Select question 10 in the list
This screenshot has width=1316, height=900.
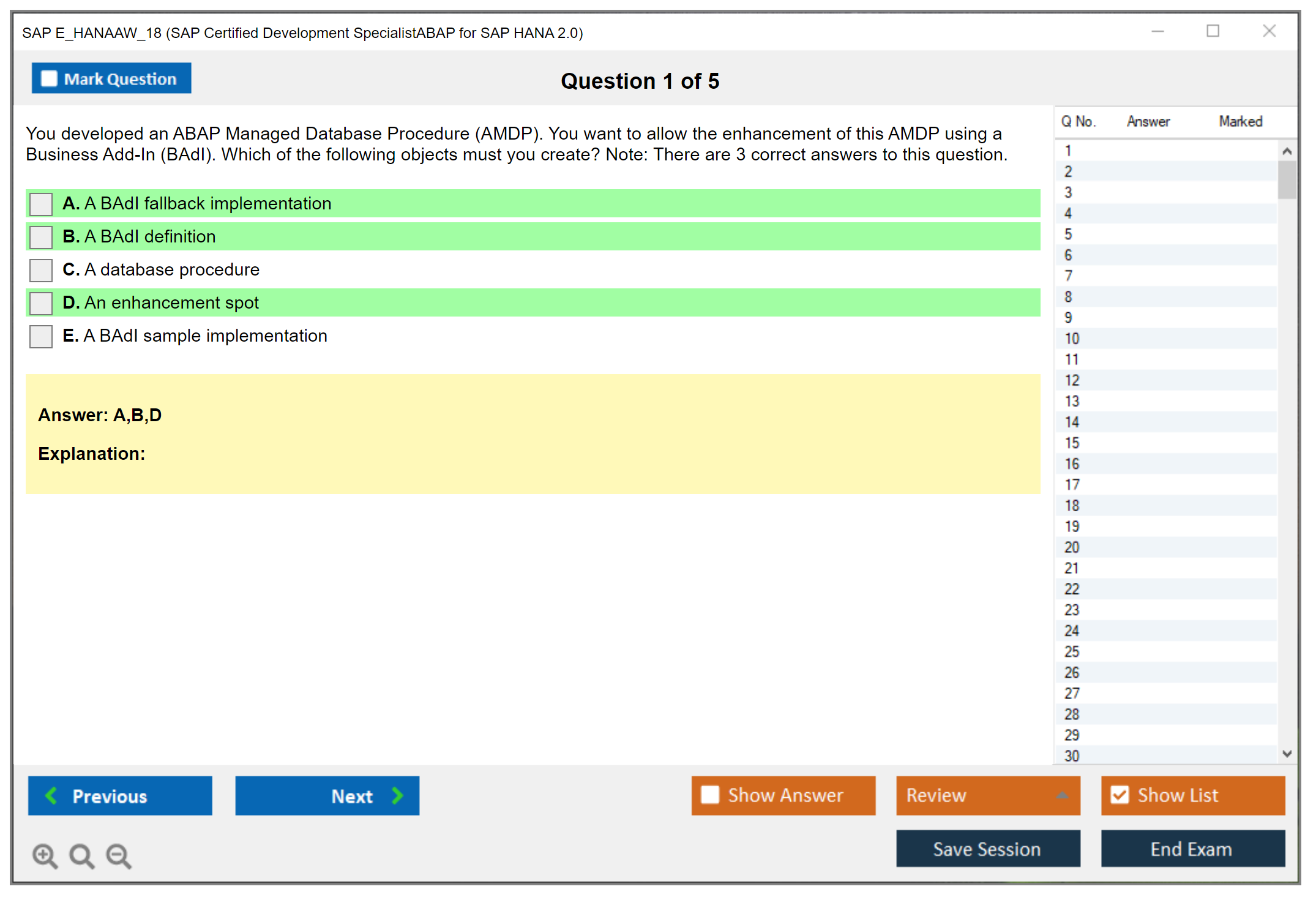click(x=1072, y=339)
